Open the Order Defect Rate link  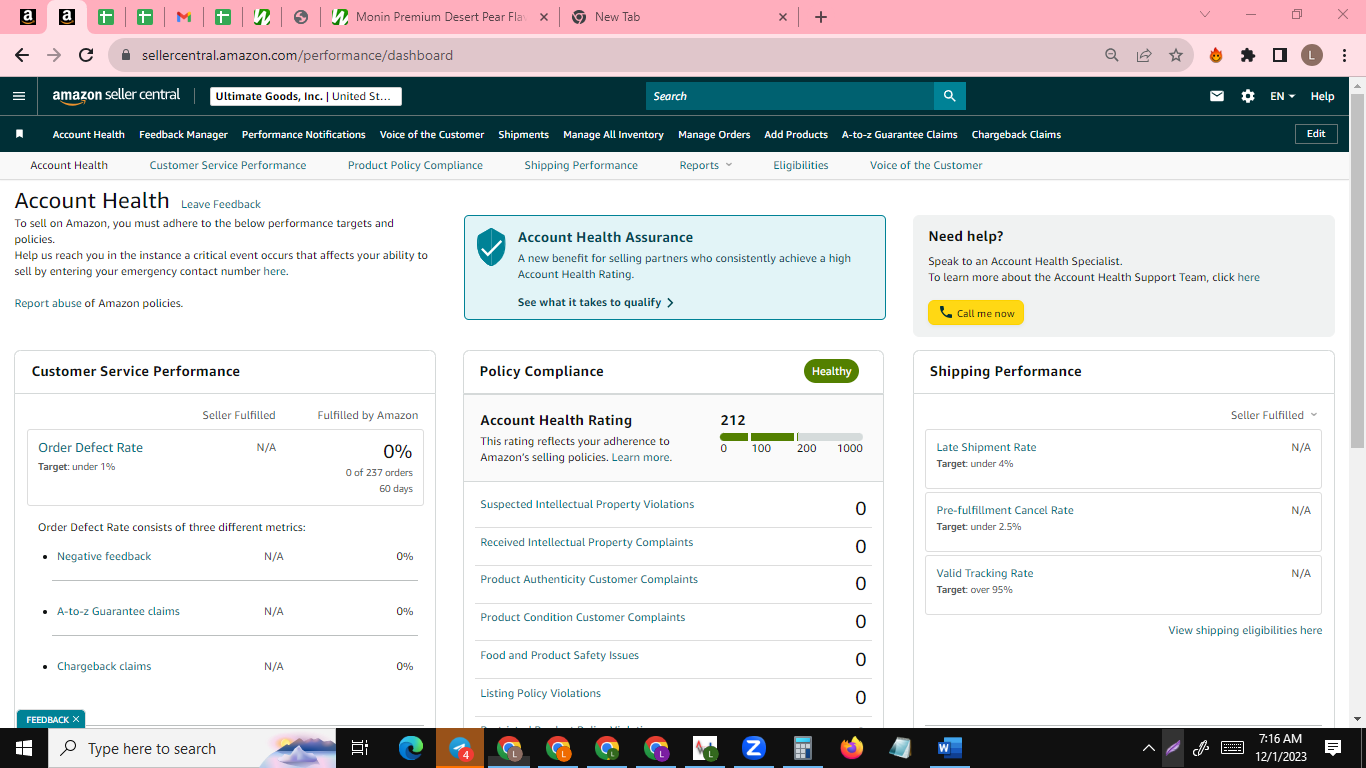90,448
